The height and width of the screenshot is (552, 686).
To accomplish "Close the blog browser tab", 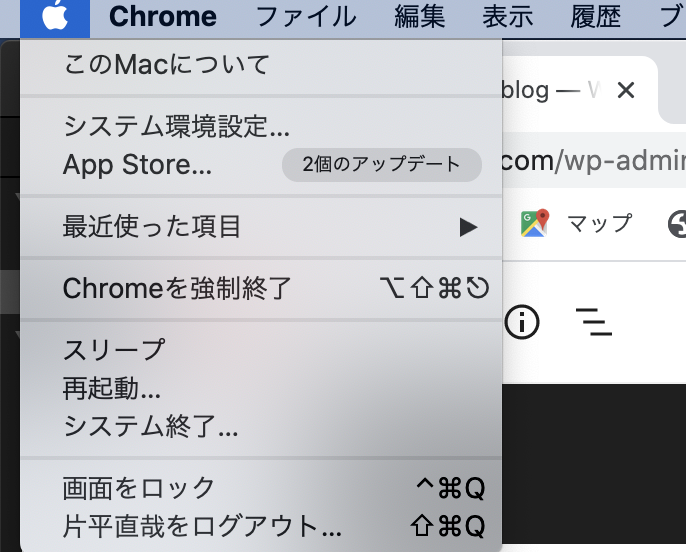I will [x=626, y=91].
